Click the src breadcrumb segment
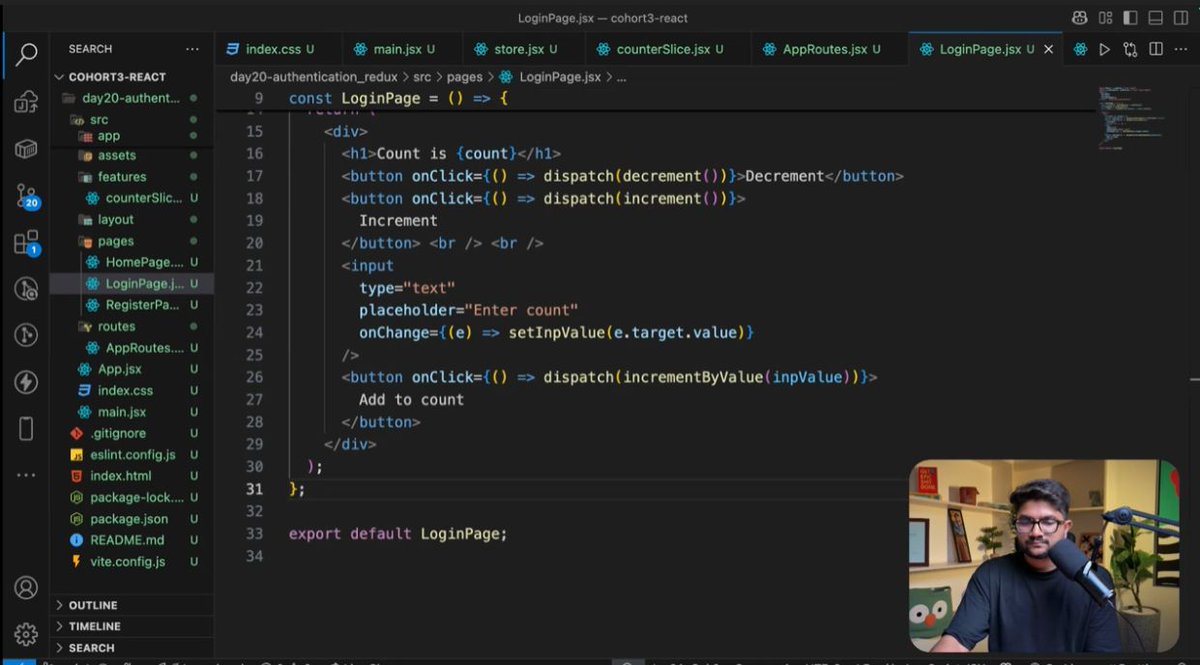1200x665 pixels. (x=422, y=77)
